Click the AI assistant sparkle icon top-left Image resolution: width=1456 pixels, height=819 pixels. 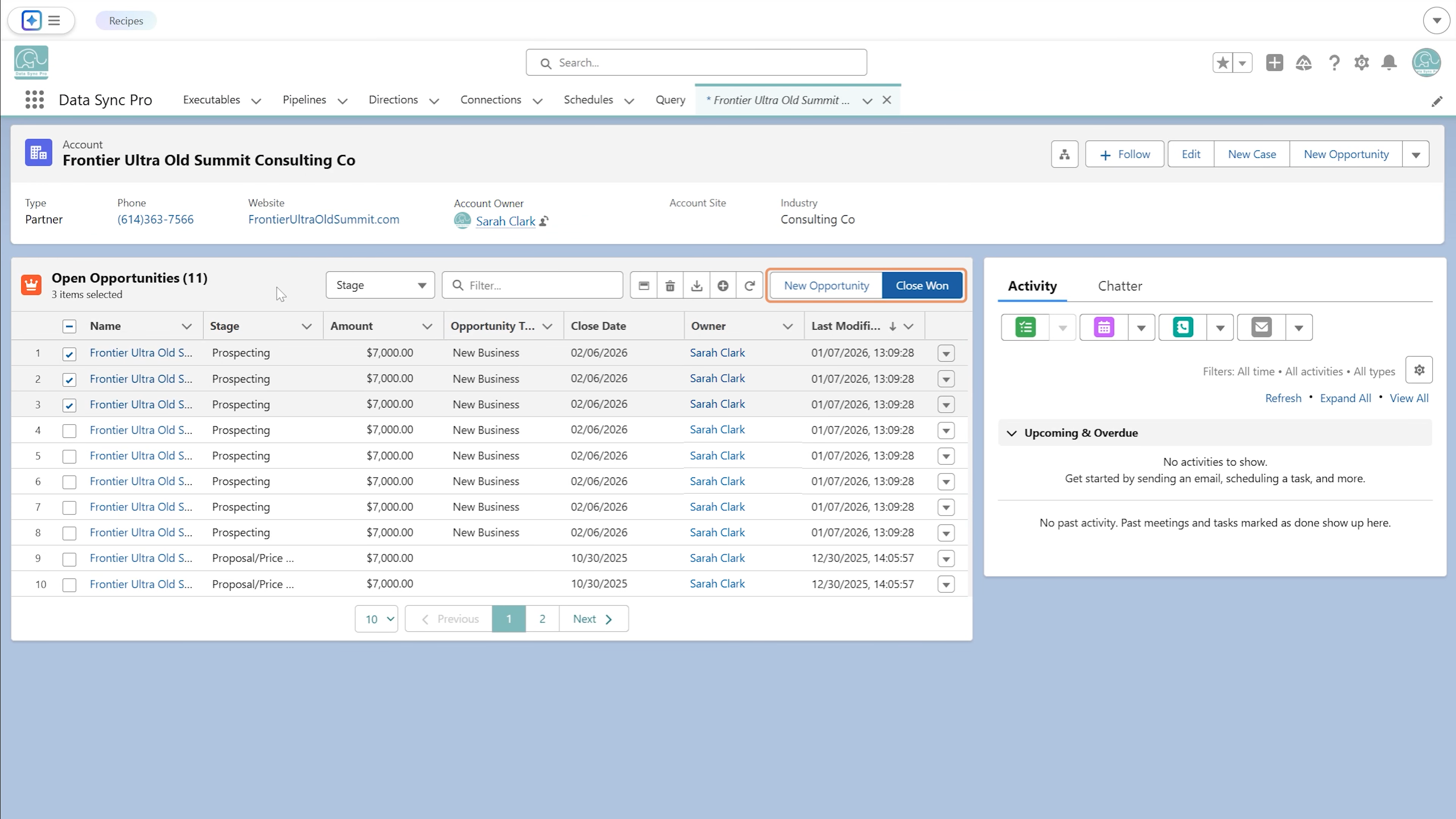tap(31, 20)
